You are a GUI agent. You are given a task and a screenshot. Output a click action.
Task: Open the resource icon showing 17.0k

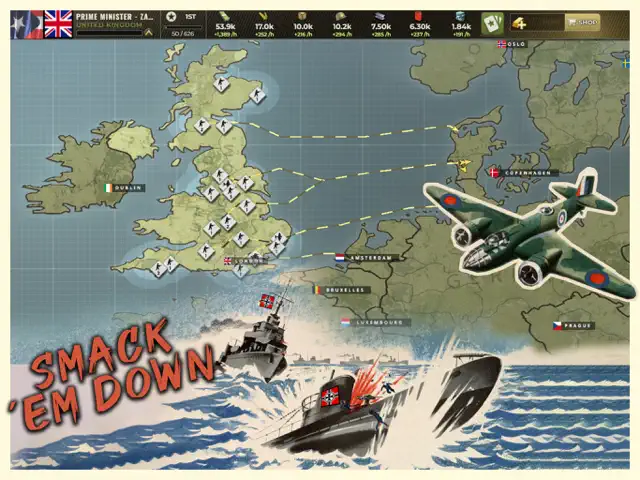pos(264,25)
